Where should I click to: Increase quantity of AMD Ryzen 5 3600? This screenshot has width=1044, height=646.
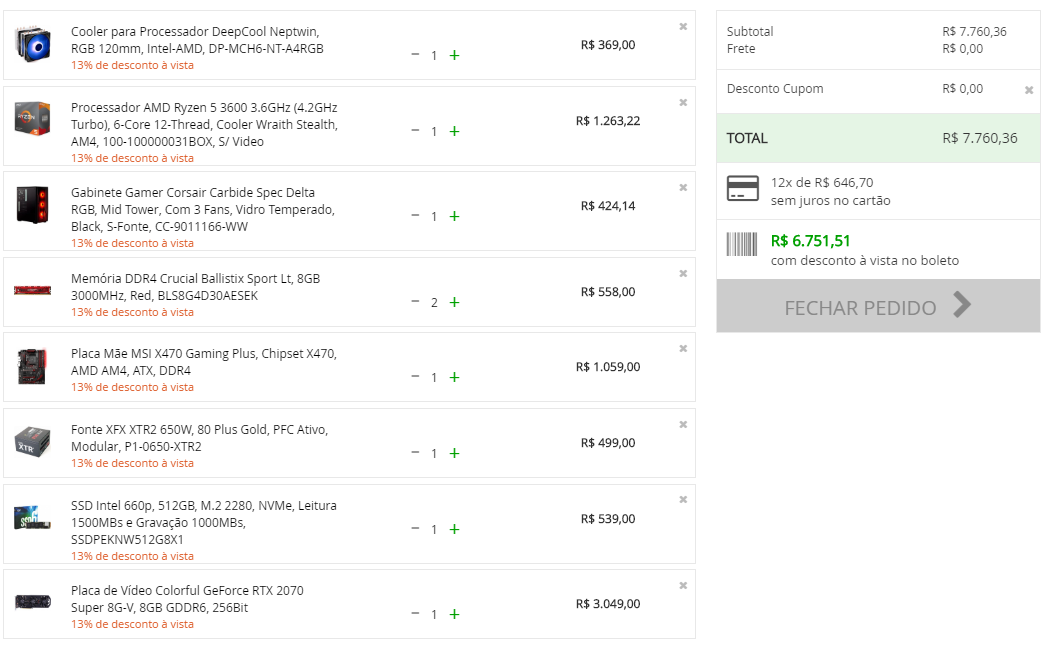454,131
